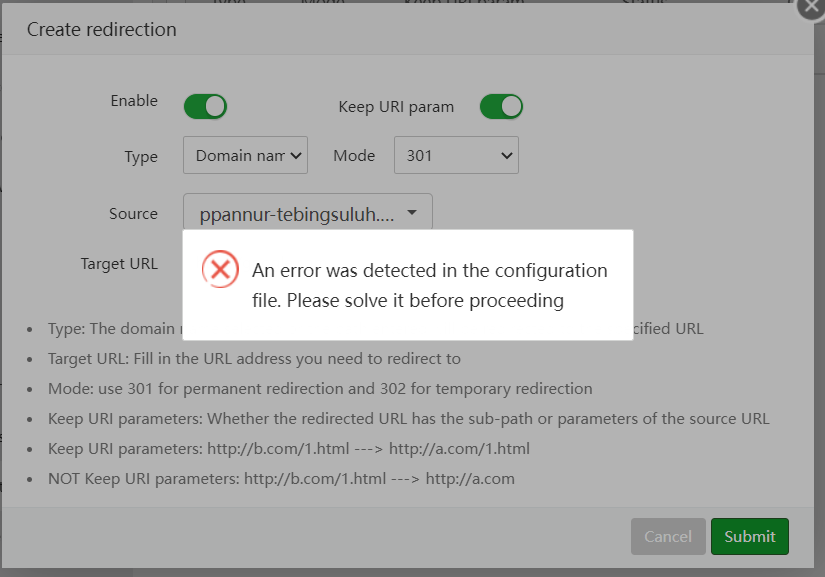
Task: Click the green Enable switch knob
Action: (x=214, y=106)
